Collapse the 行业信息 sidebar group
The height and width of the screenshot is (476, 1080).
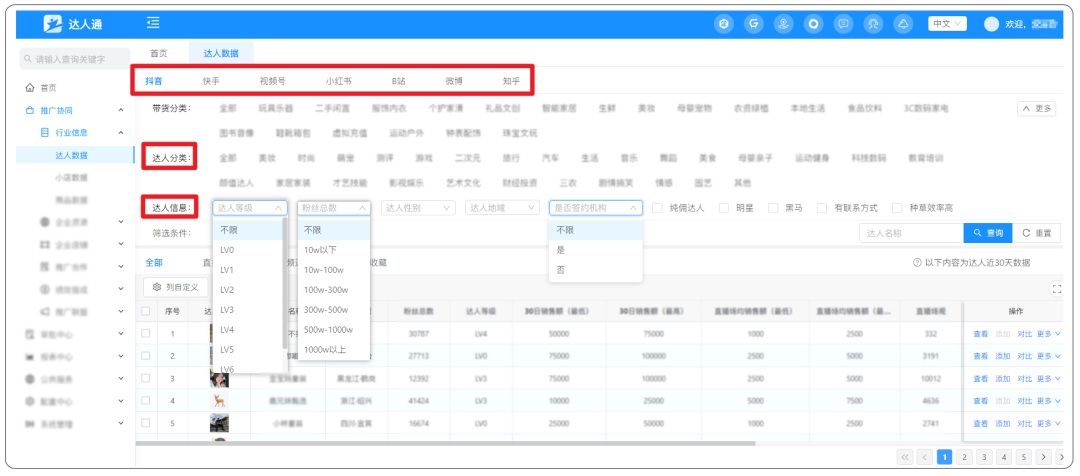click(121, 132)
